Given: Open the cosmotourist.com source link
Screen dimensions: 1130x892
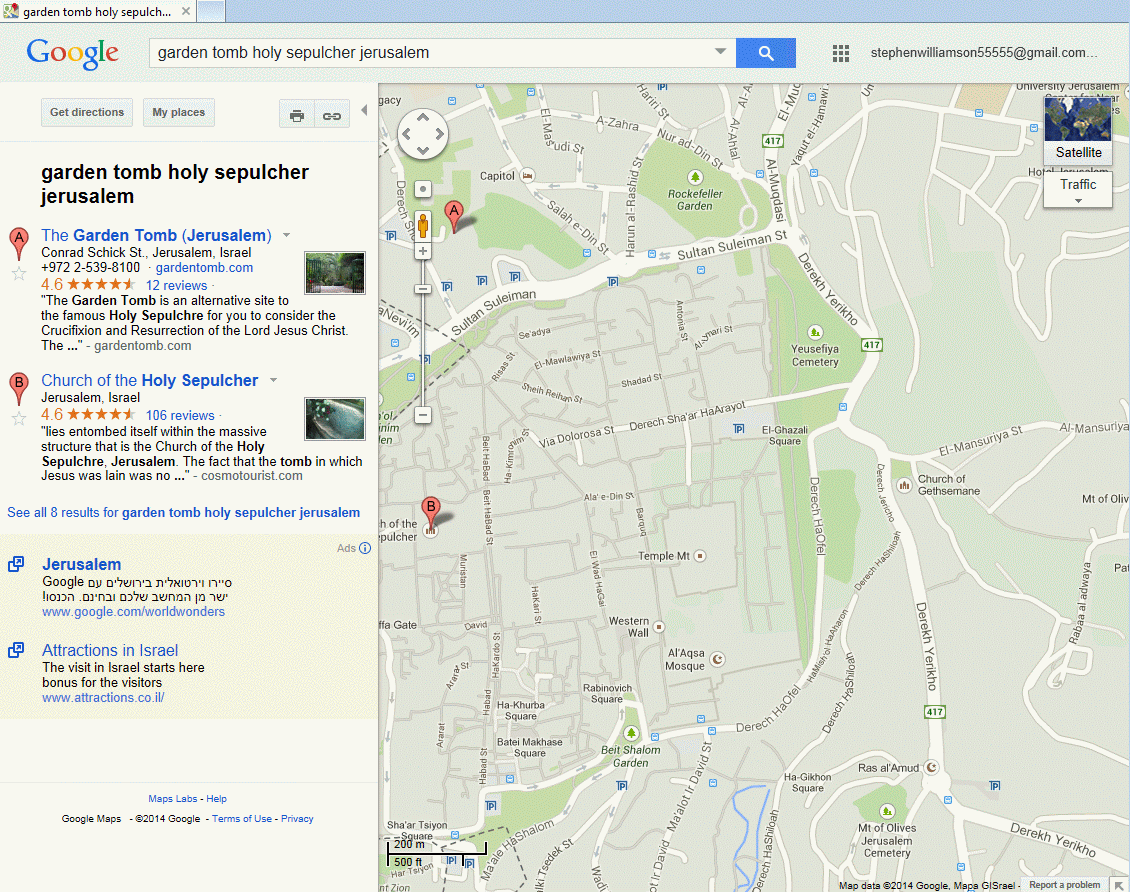Looking at the screenshot, I should 252,476.
